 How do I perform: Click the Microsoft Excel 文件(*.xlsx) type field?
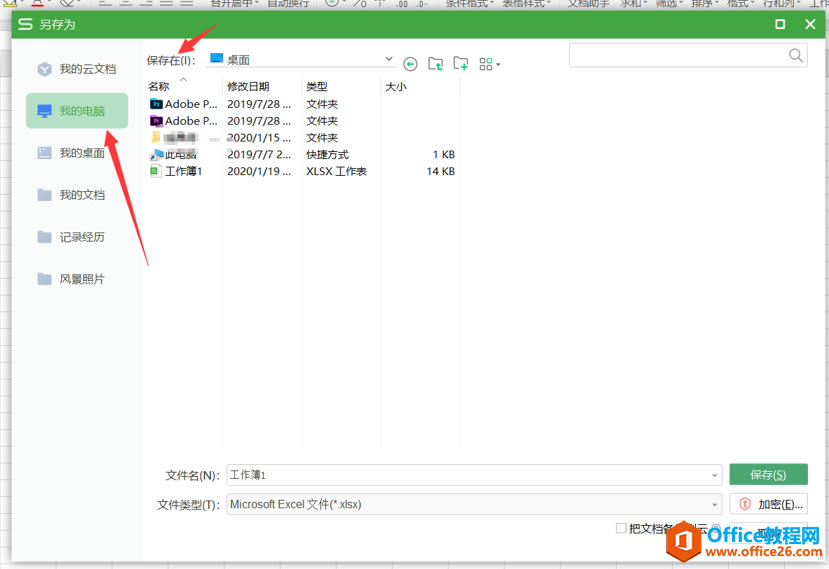coord(474,504)
